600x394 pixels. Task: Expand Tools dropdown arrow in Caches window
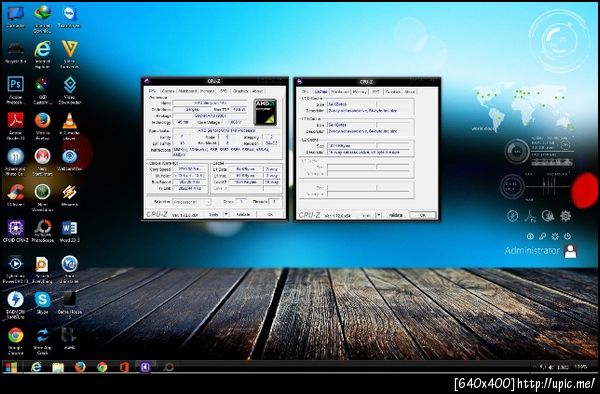click(379, 215)
